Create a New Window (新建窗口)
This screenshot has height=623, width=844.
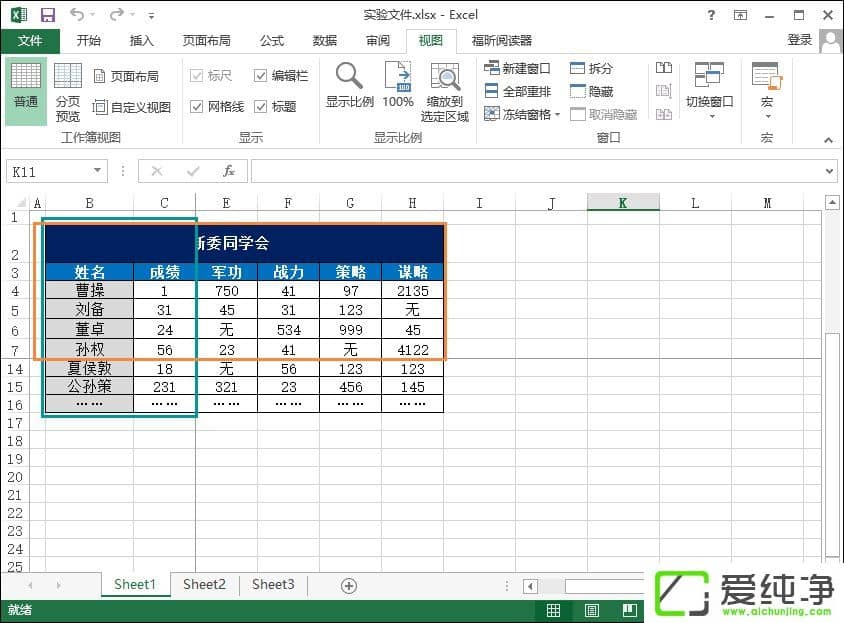pyautogui.click(x=515, y=68)
